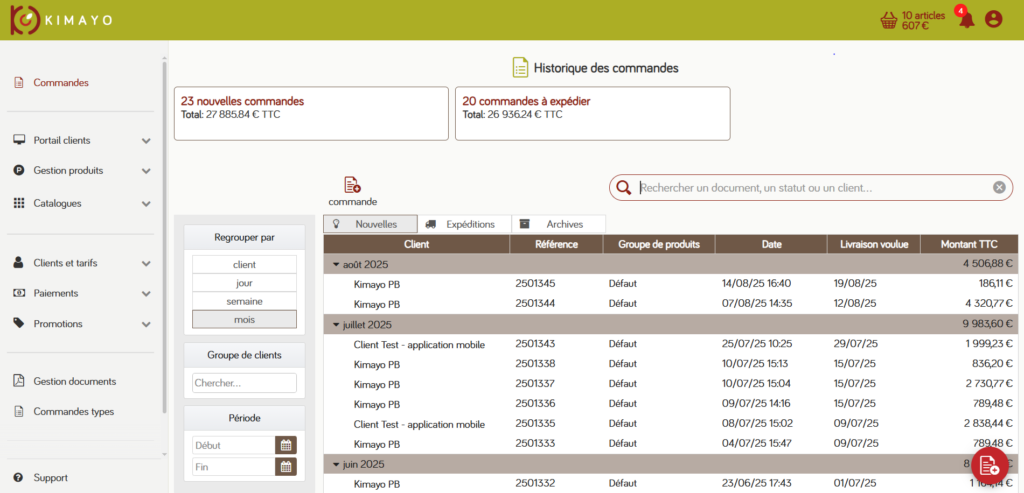Expand the Gestion produits chevron
This screenshot has width=1024, height=493.
146,171
